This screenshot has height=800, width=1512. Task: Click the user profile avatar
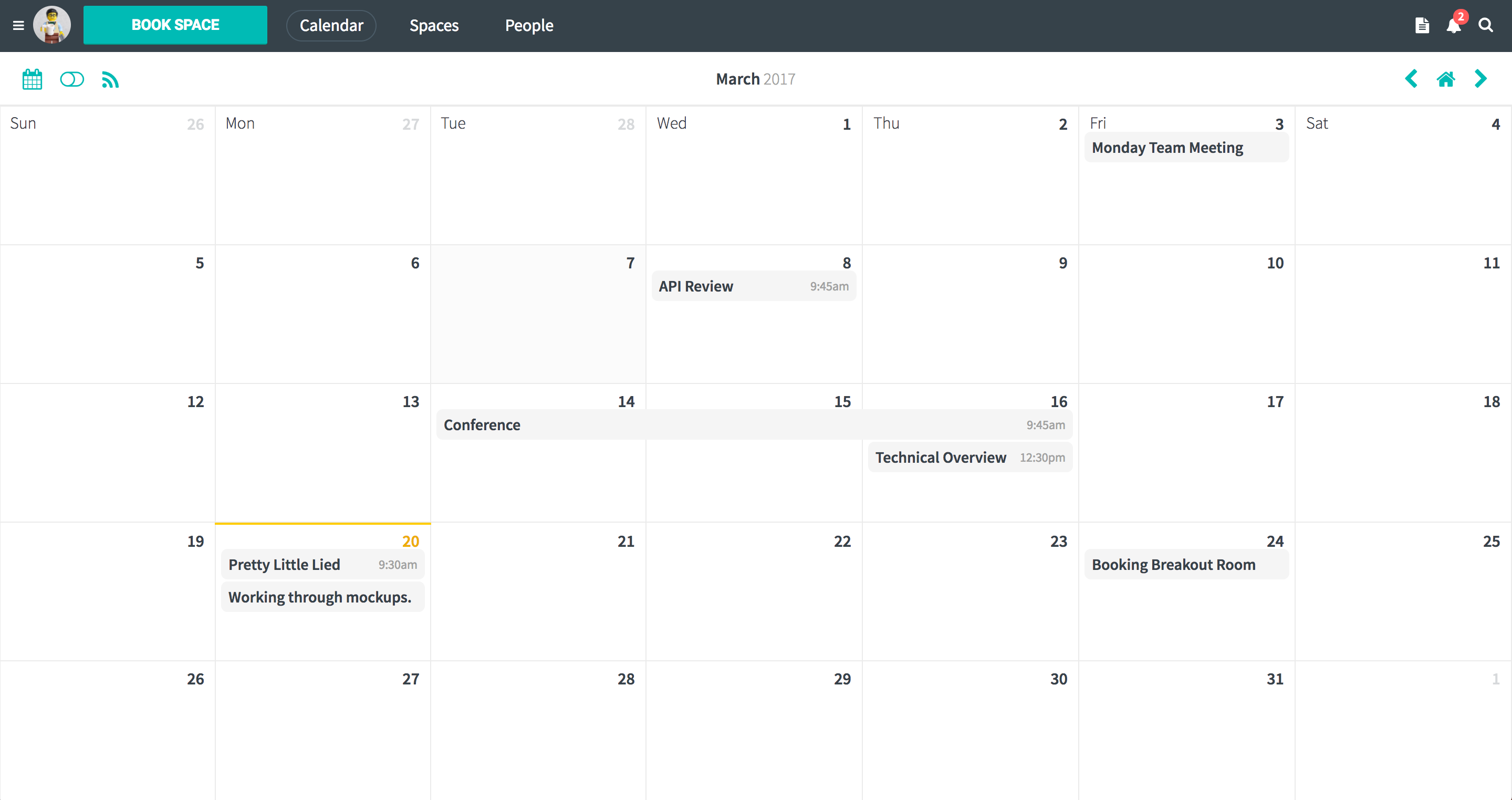[x=52, y=25]
